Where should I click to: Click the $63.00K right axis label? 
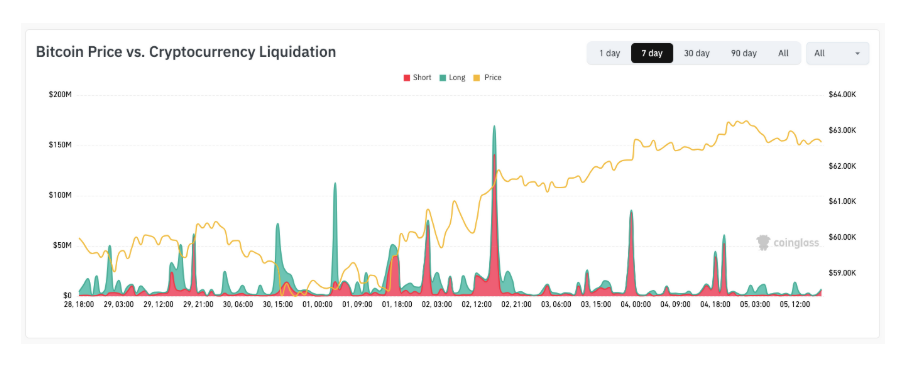pyautogui.click(x=842, y=130)
